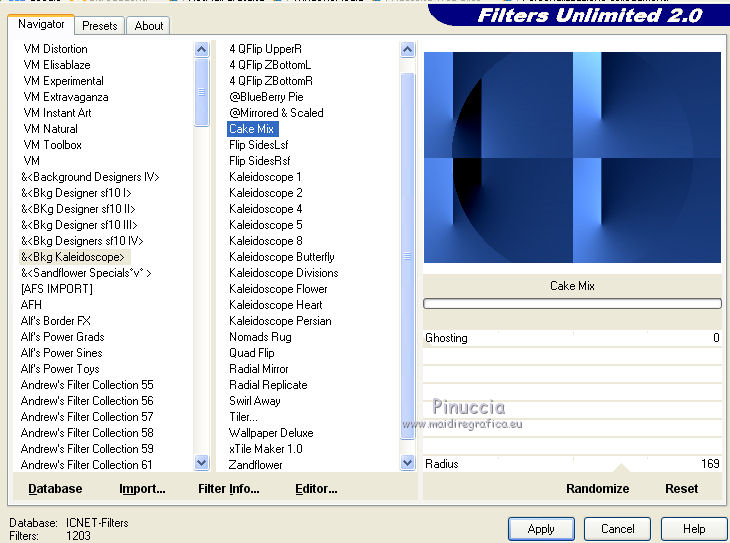730x543 pixels.
Task: Choose @BlueBerry Pie filter
Action: pos(266,97)
